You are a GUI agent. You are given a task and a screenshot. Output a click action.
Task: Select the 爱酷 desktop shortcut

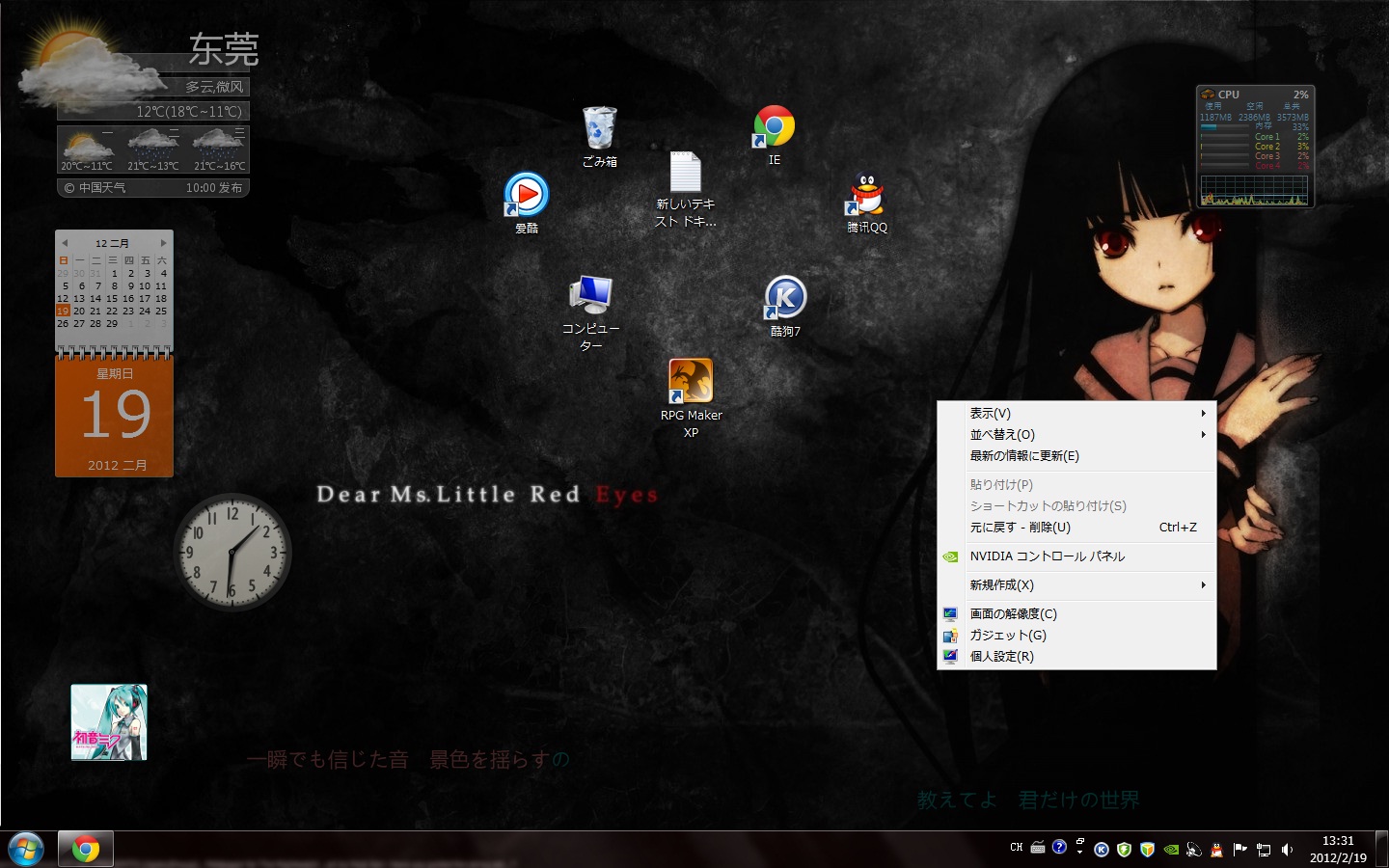[527, 203]
